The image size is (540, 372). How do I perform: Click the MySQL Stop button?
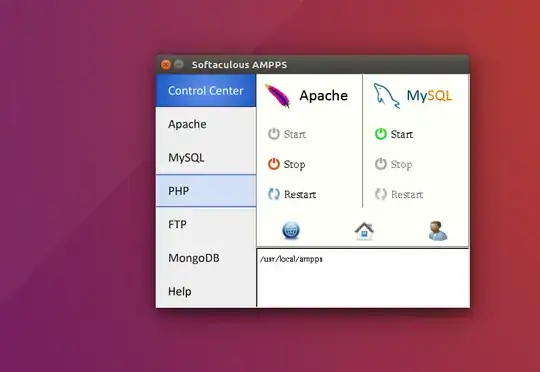click(393, 164)
